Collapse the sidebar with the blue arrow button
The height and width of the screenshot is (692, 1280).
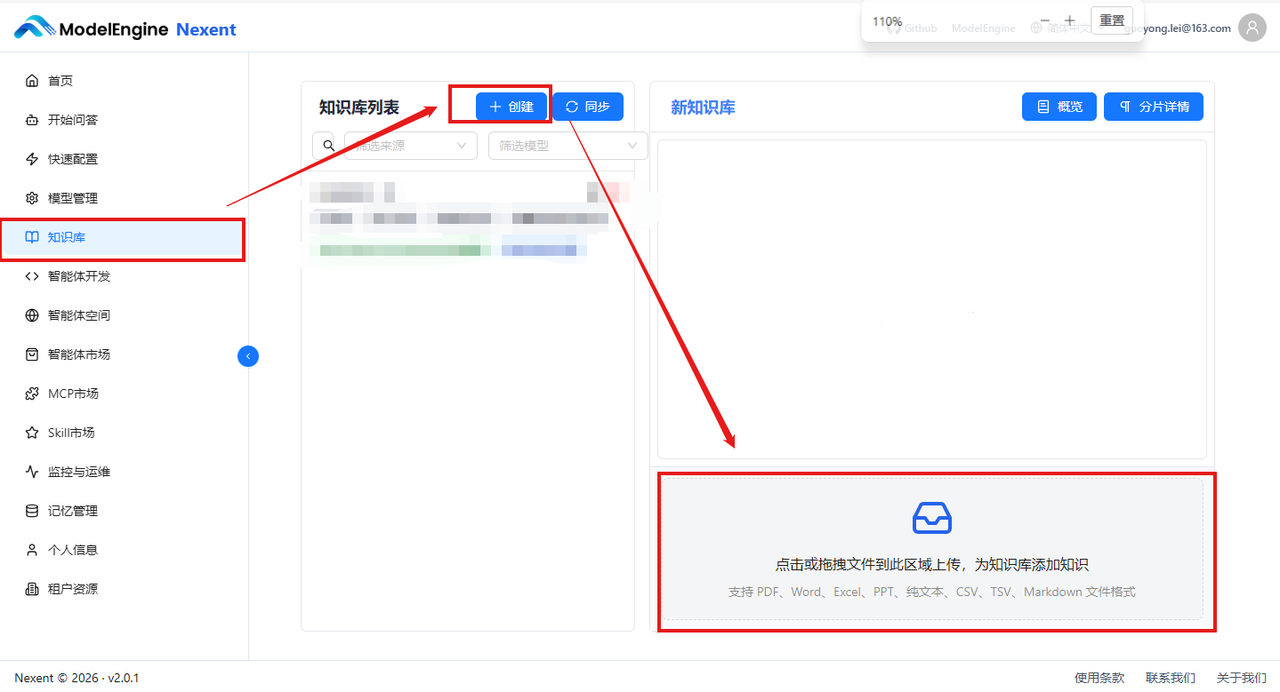(x=248, y=355)
